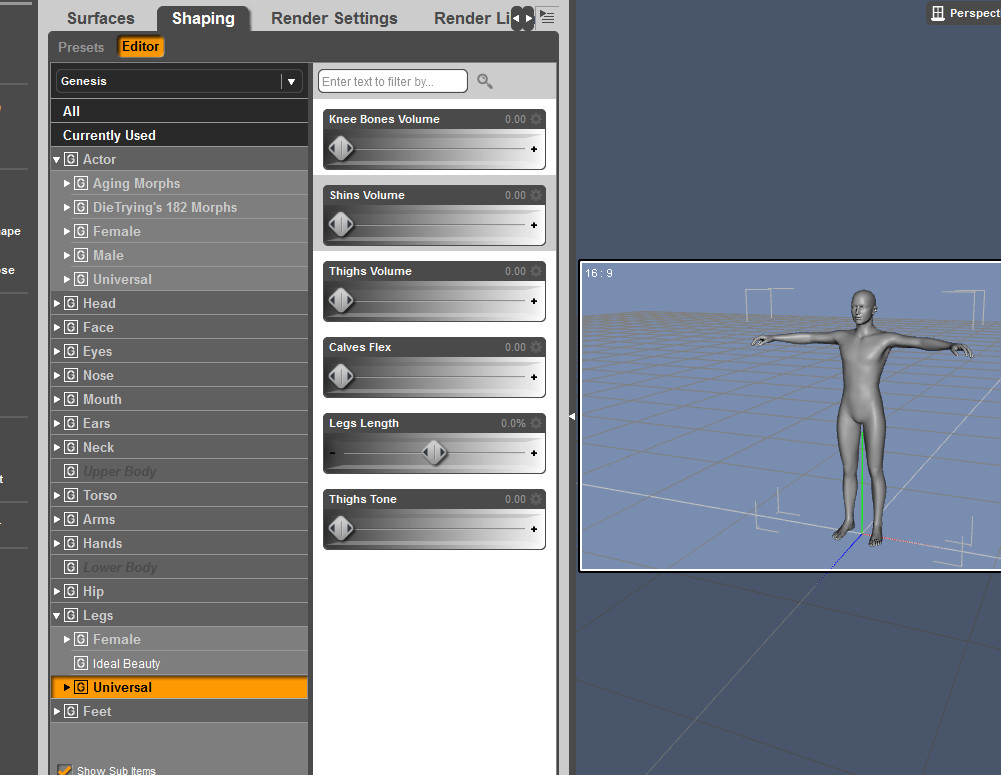The width and height of the screenshot is (1001, 775).
Task: Click the Legs Length 0.0% value
Action: tap(513, 423)
